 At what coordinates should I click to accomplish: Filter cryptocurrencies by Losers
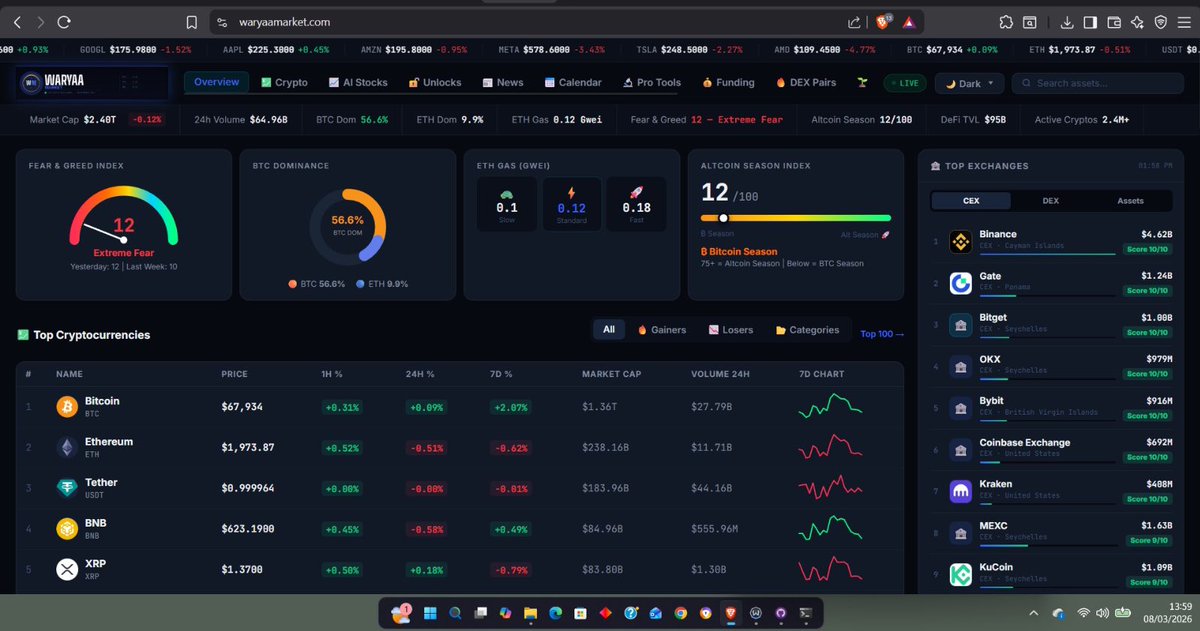point(731,329)
